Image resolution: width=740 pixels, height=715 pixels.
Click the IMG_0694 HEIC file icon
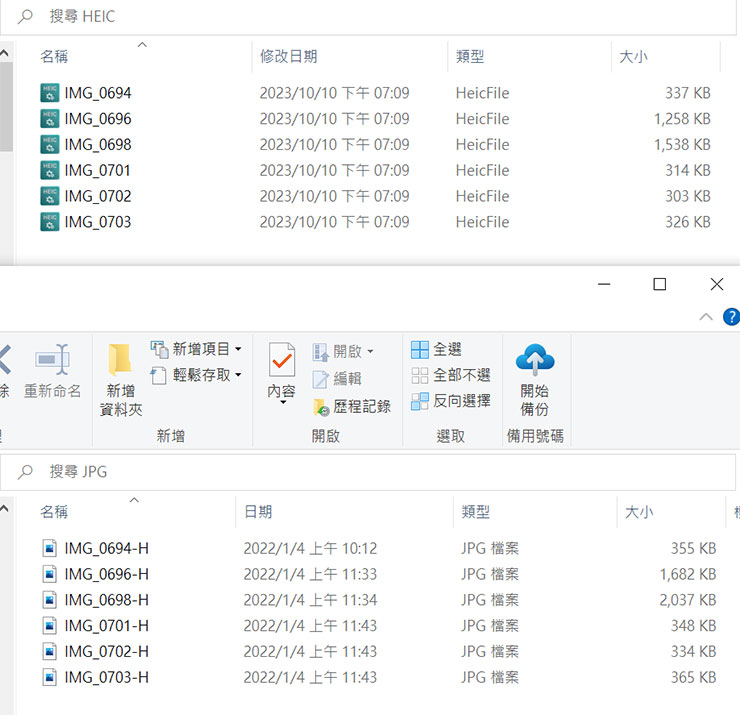[50, 93]
